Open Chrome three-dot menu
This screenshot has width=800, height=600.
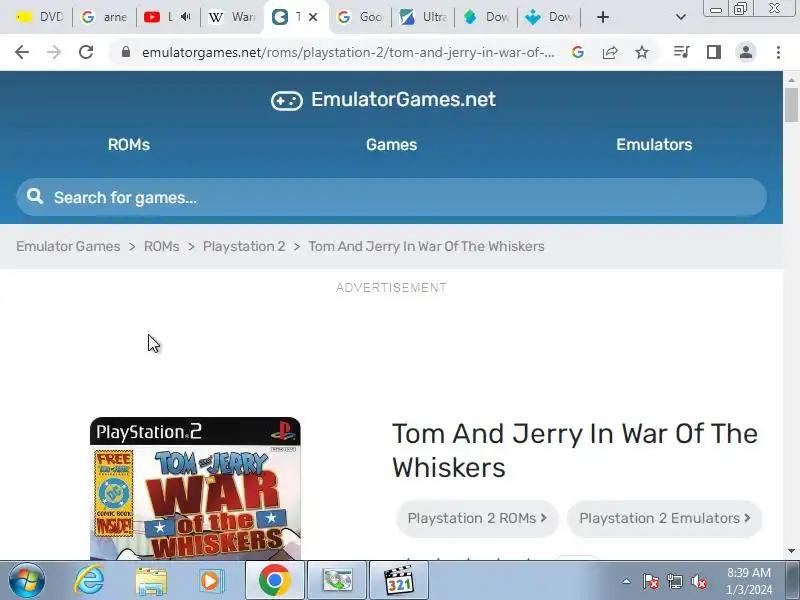point(778,52)
